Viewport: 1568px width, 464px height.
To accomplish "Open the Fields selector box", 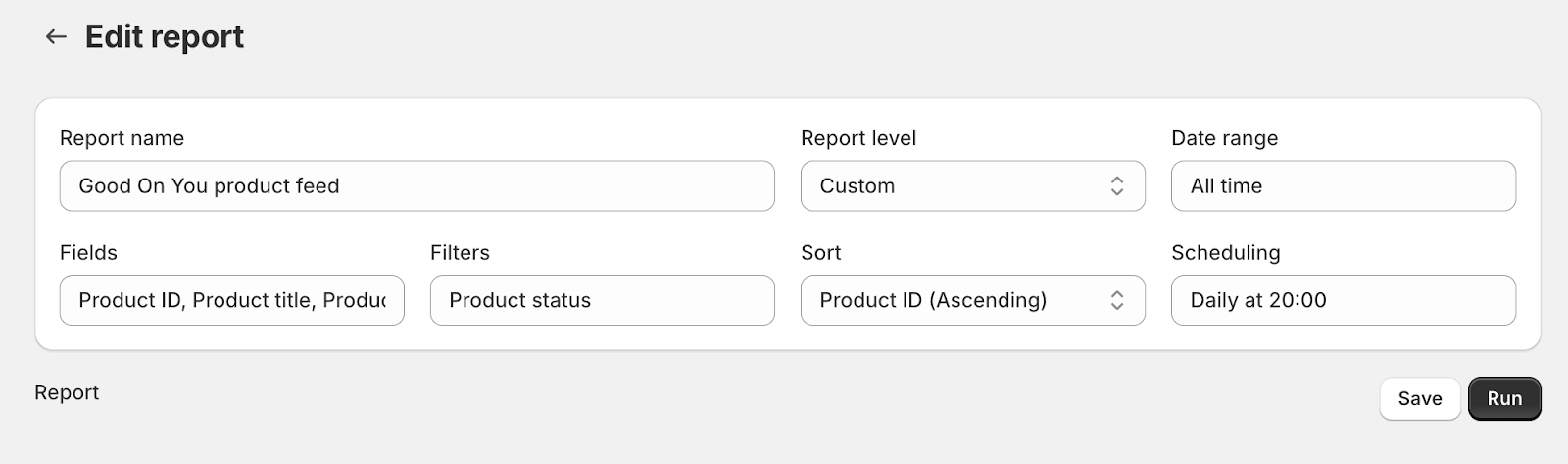I will [x=231, y=300].
